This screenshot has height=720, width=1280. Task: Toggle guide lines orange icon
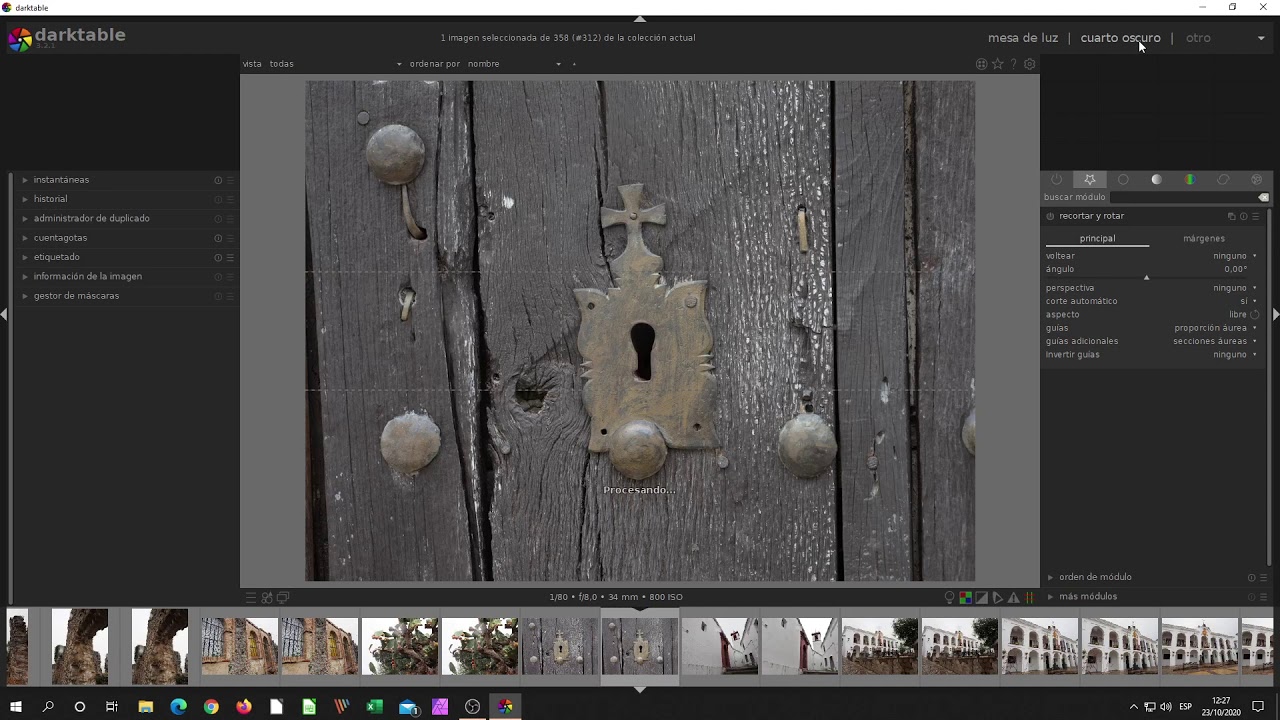pyautogui.click(x=1029, y=598)
